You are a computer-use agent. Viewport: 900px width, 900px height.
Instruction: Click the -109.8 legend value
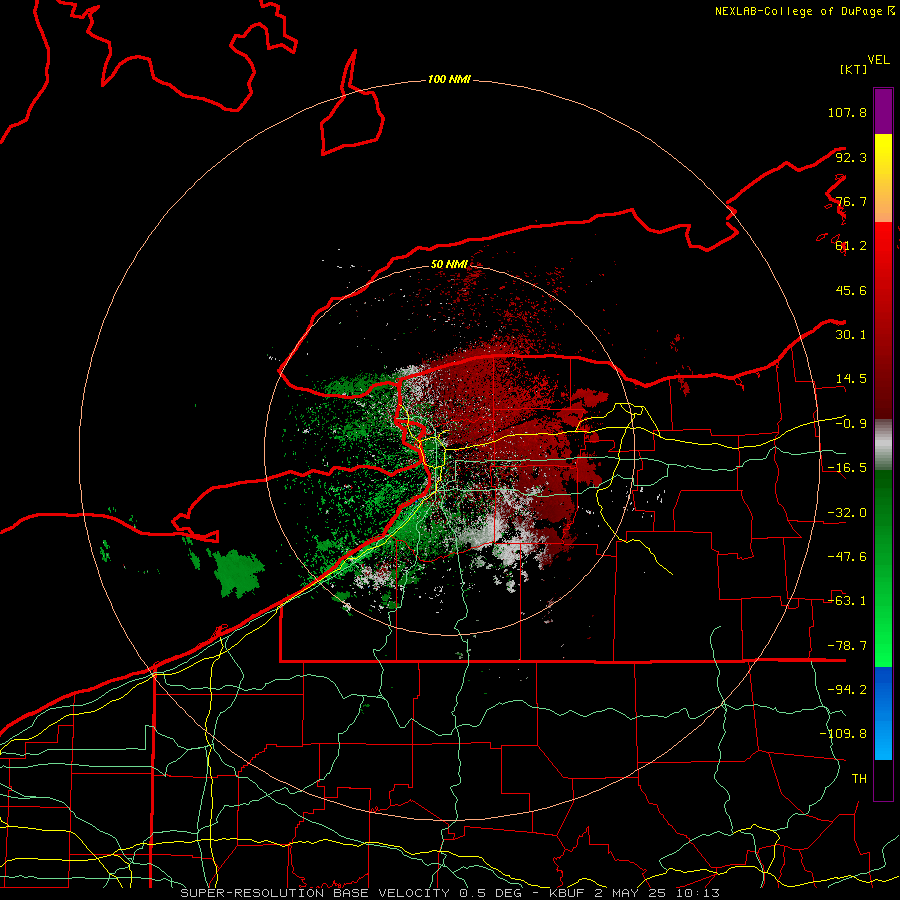pyautogui.click(x=843, y=734)
